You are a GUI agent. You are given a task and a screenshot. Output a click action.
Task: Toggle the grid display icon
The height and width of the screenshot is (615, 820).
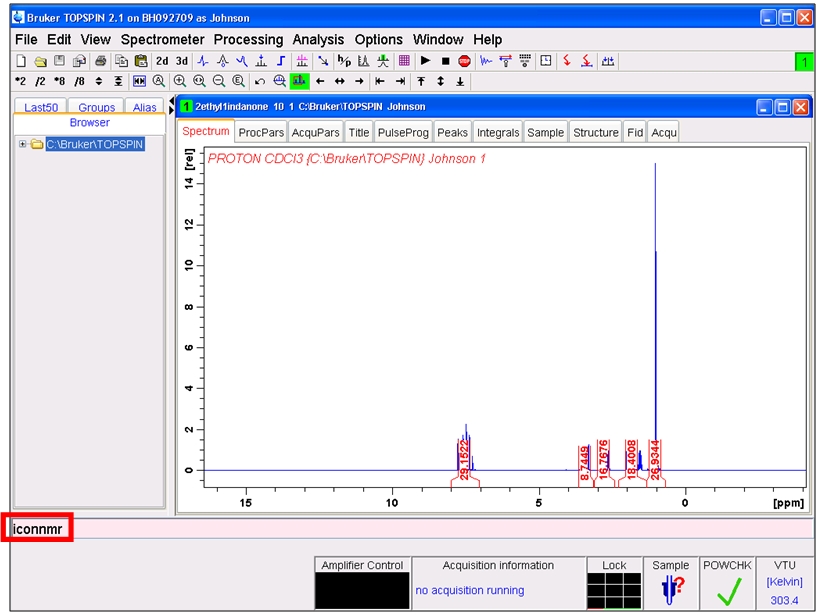point(404,61)
